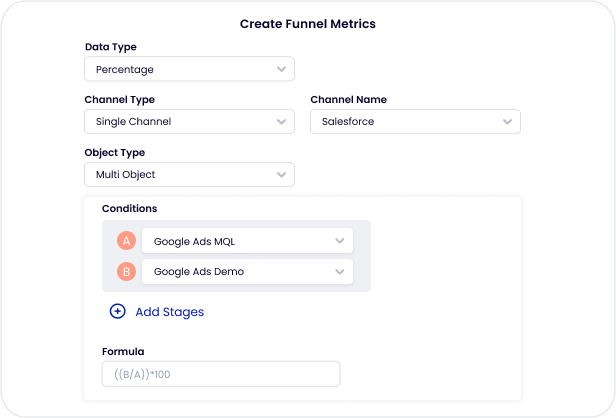Click into the Formula input field

pyautogui.click(x=221, y=374)
